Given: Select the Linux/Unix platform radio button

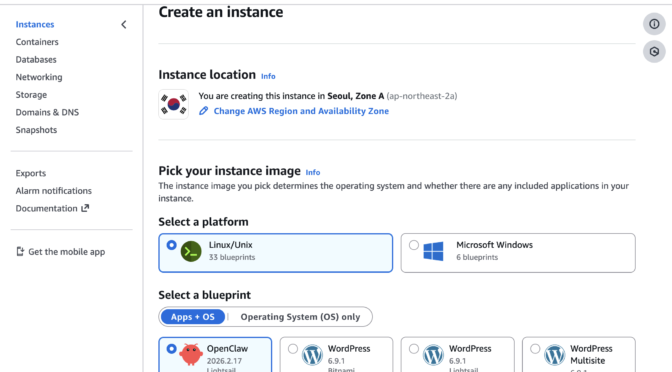Looking at the screenshot, I should (171, 245).
